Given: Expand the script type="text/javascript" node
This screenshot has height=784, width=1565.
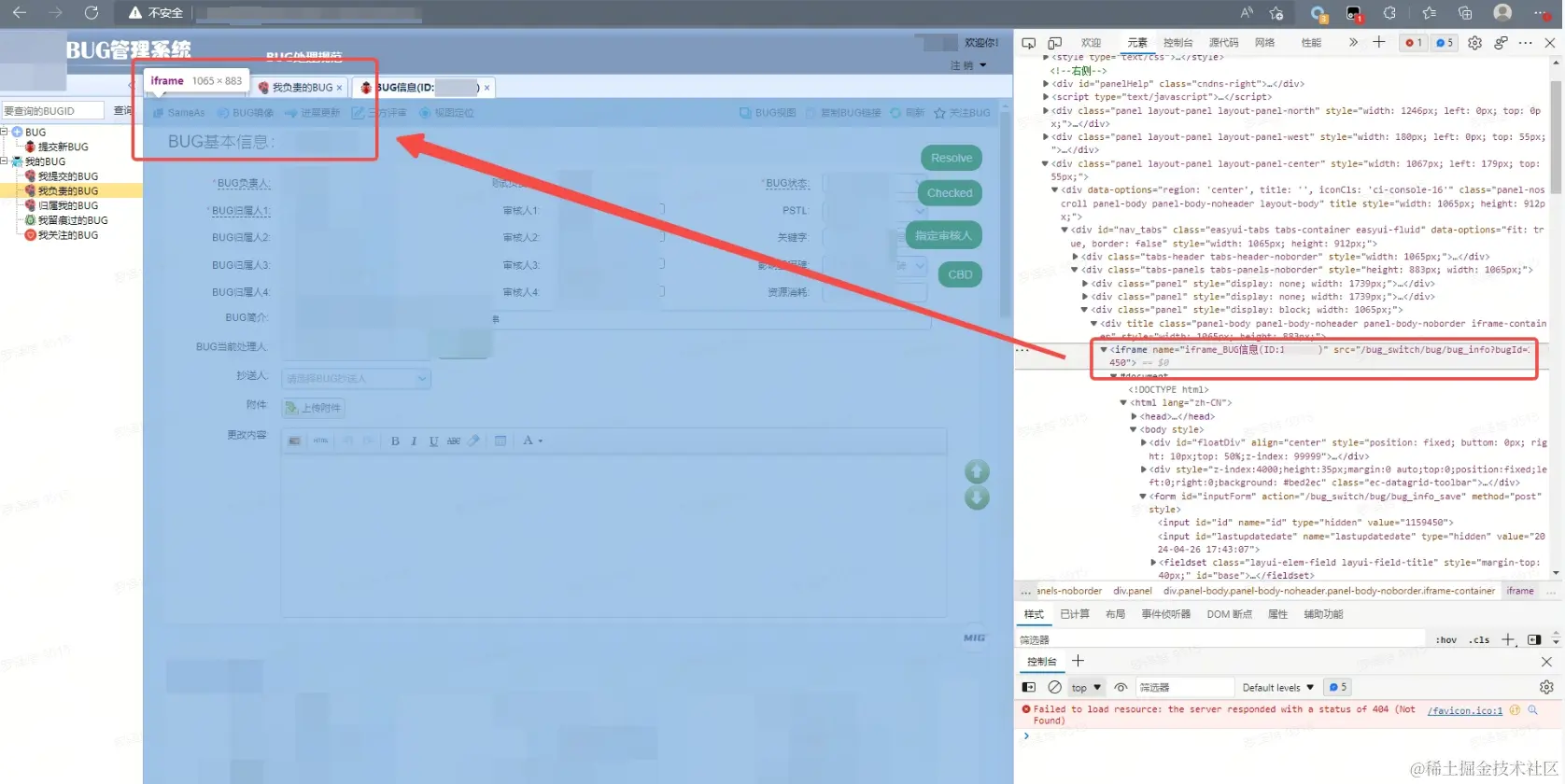Looking at the screenshot, I should [1046, 97].
